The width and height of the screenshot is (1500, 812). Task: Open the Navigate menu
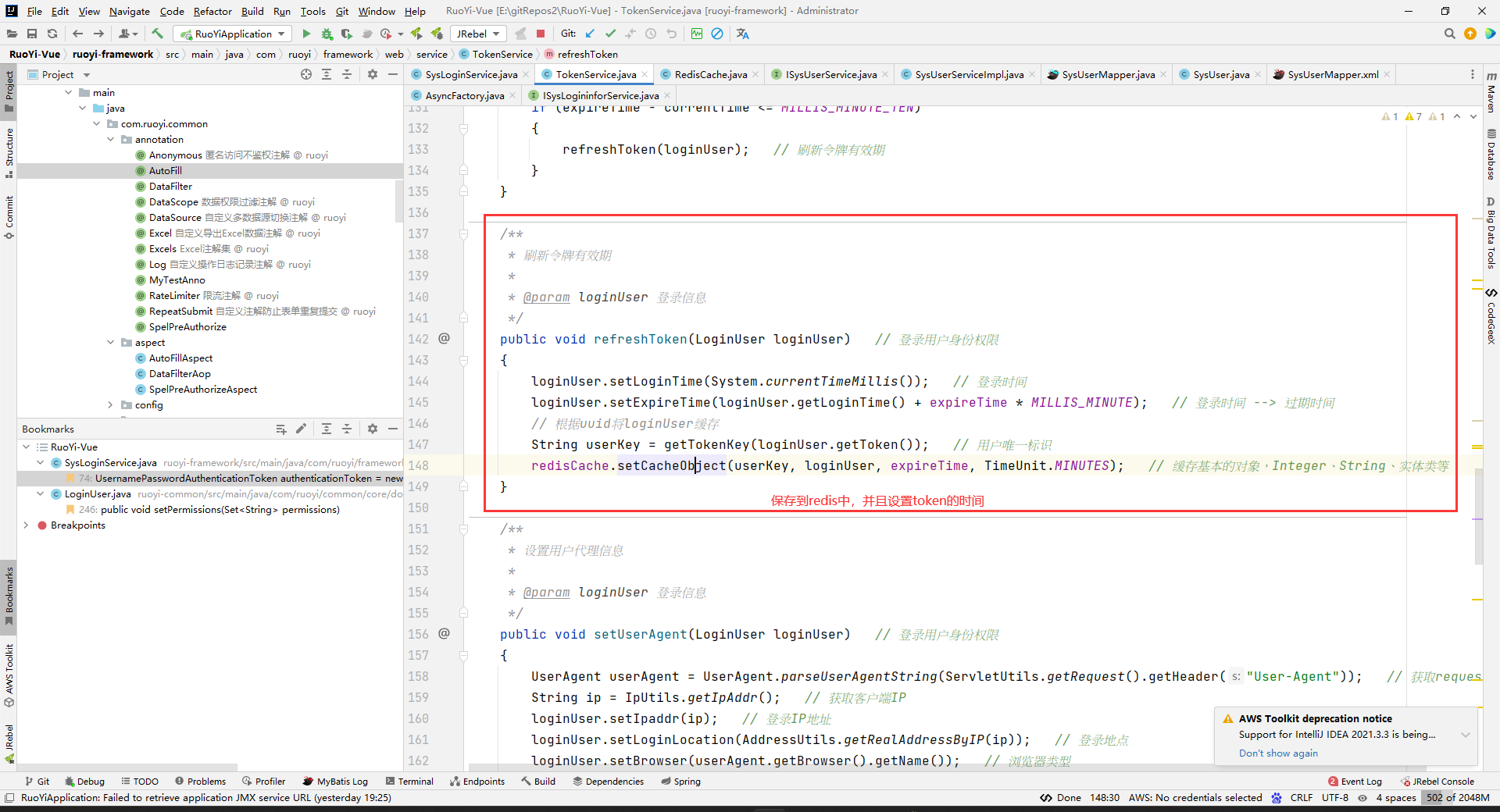pos(130,11)
